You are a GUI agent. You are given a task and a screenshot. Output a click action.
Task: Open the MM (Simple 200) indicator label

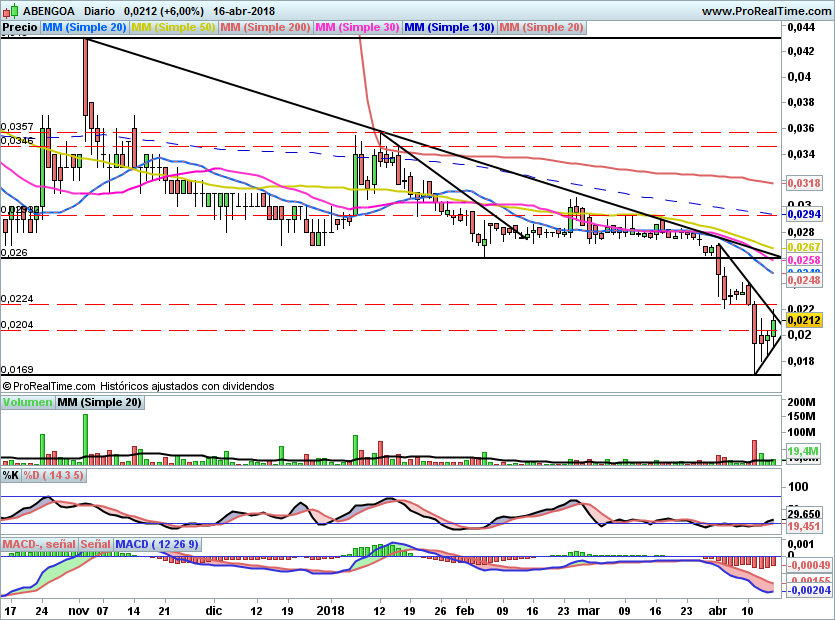coord(265,28)
